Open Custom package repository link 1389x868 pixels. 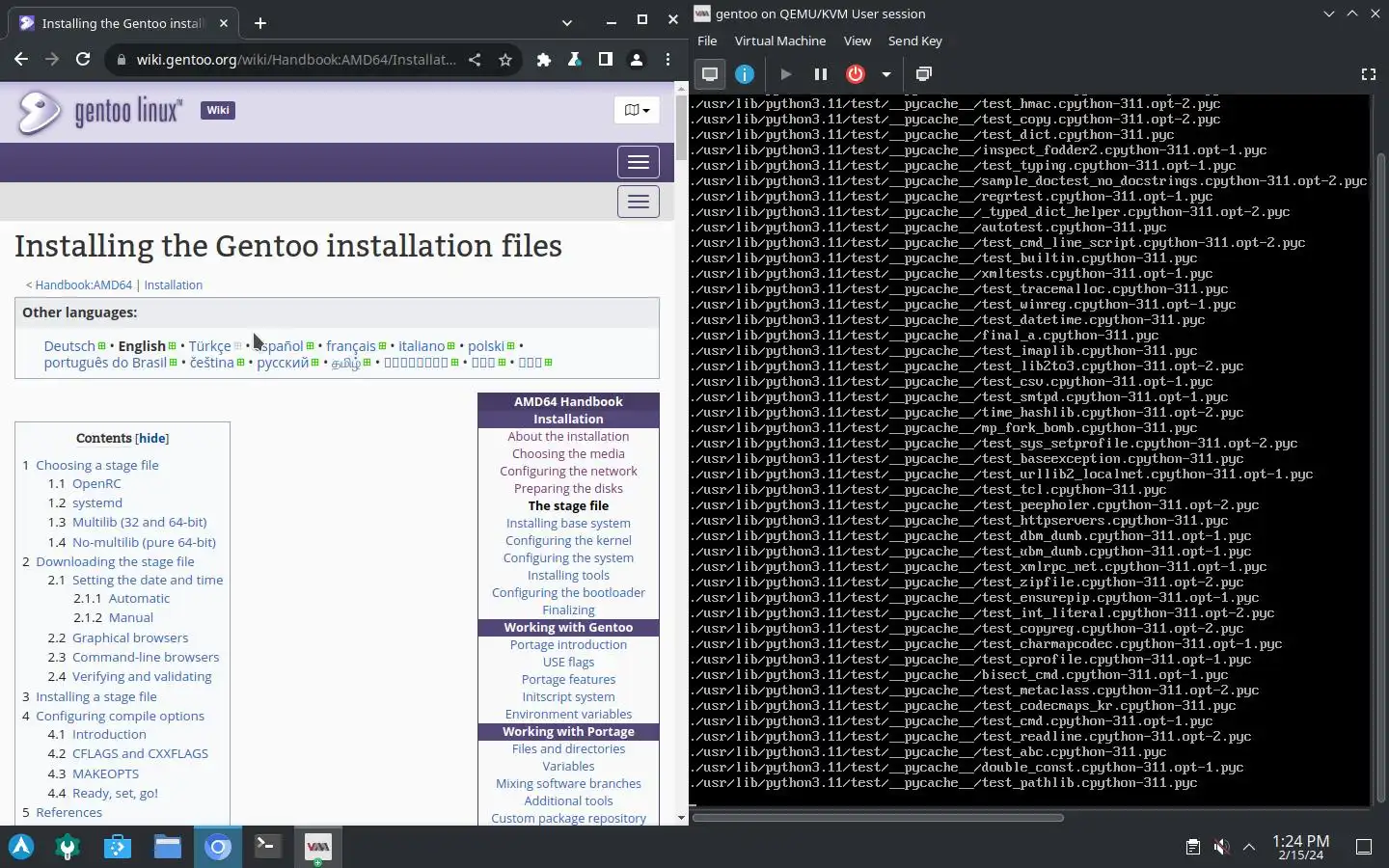[568, 818]
